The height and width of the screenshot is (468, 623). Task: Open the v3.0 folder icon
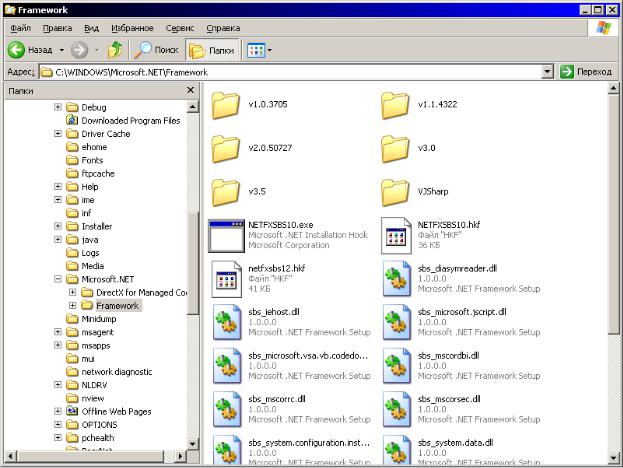395,149
